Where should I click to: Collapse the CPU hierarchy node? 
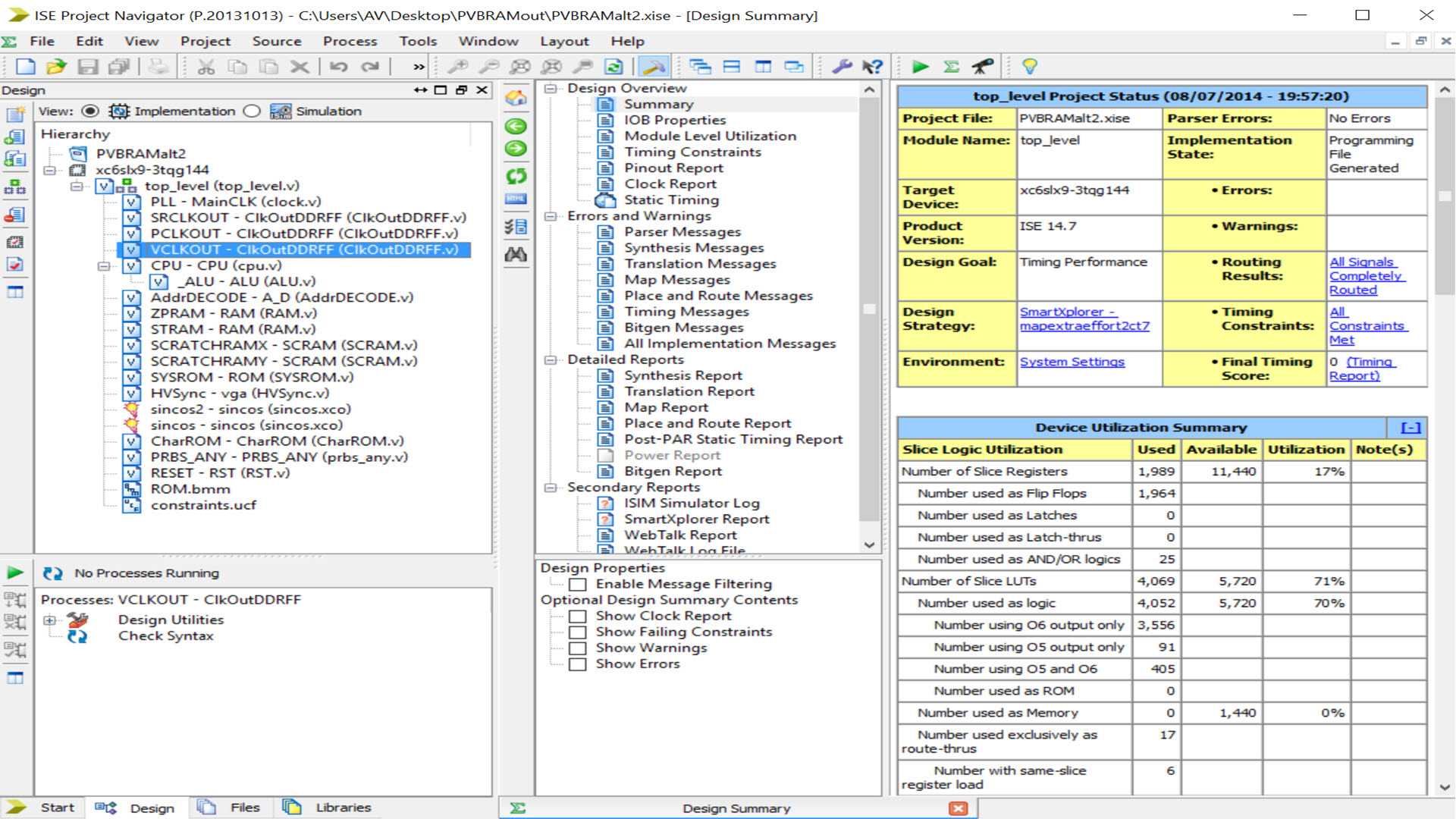[104, 266]
